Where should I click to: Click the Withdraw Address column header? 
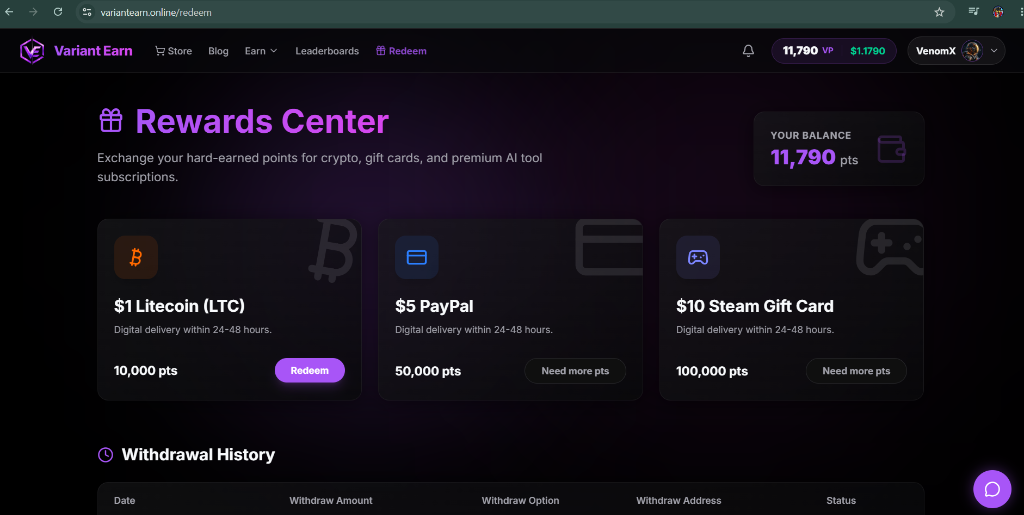(679, 501)
